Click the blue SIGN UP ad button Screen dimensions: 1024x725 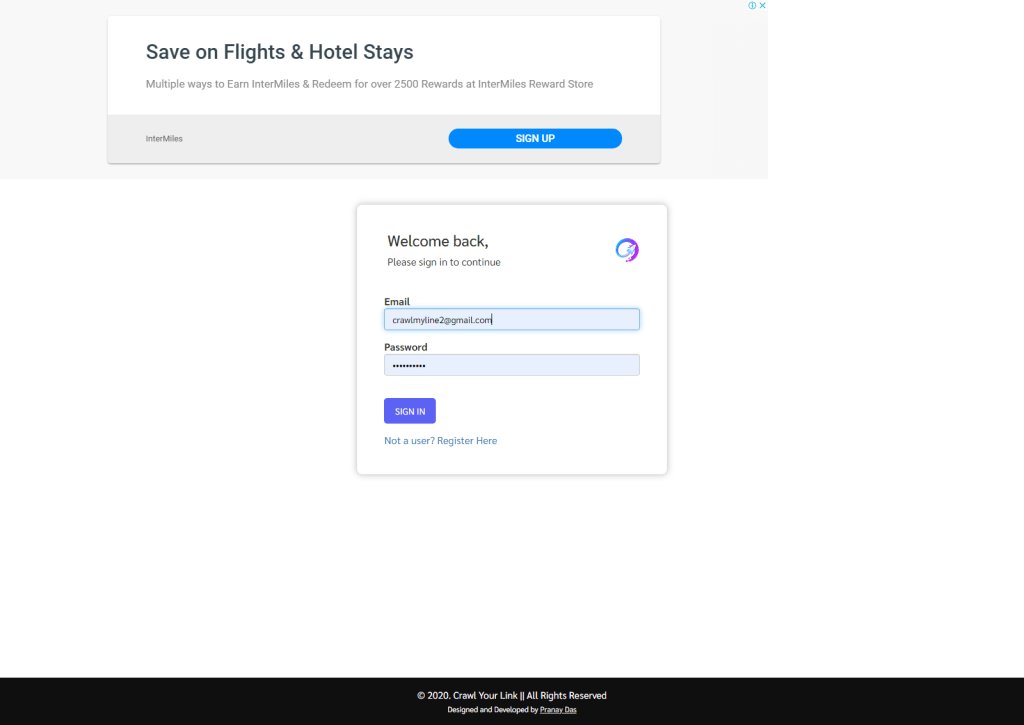(535, 138)
